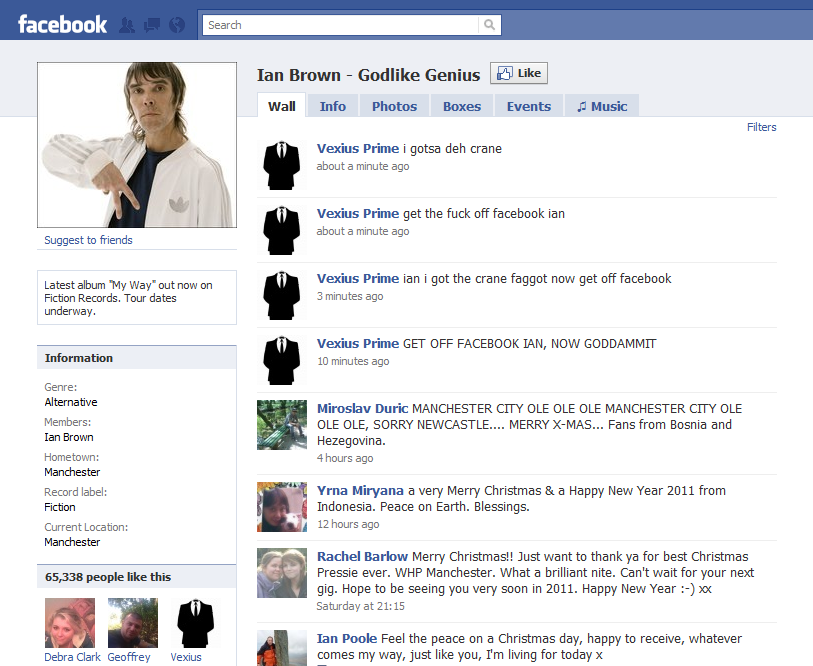Open the Wall tab

coord(281,105)
